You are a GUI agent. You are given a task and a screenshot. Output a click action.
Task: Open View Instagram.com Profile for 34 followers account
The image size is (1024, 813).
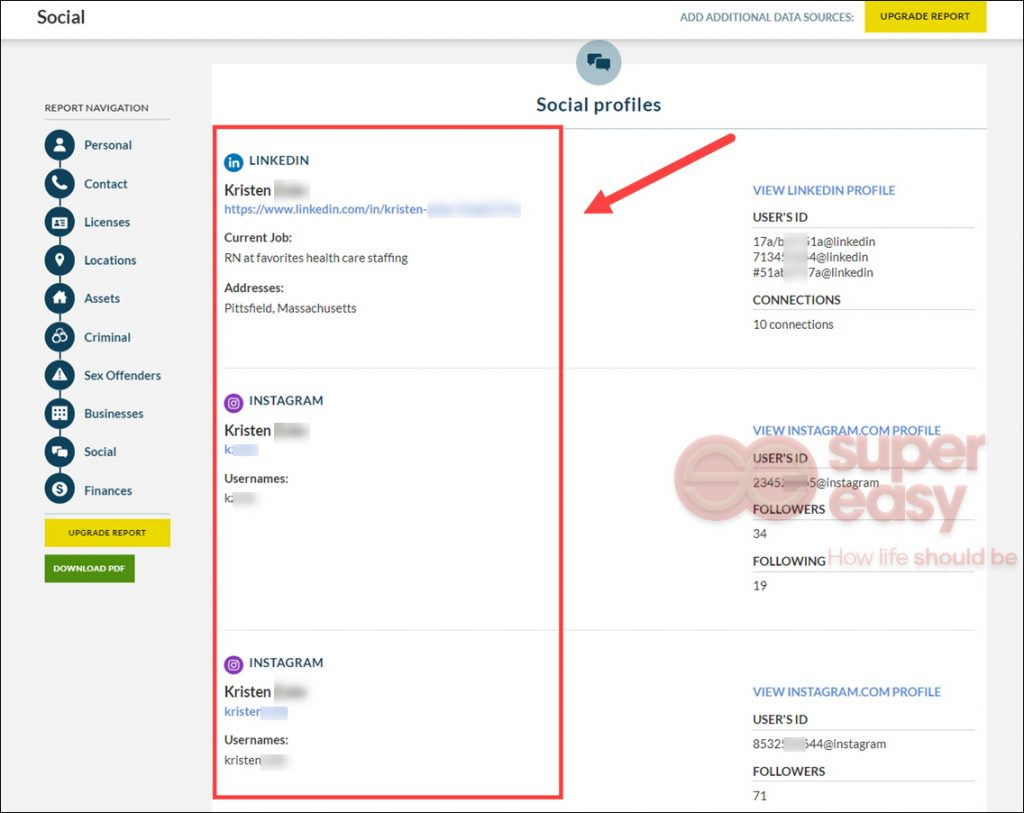[846, 430]
